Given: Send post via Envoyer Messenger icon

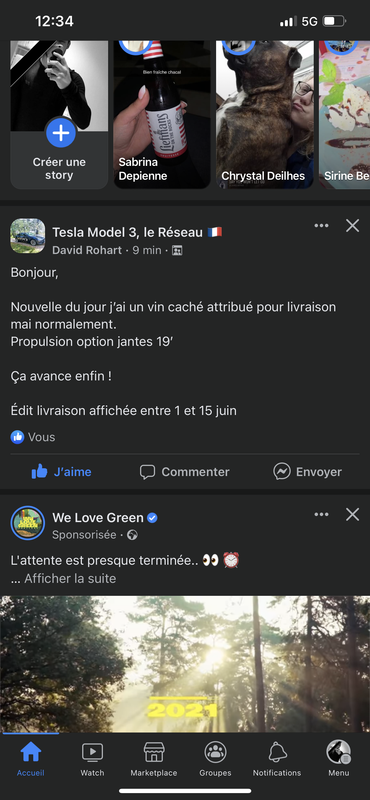Looking at the screenshot, I should click(307, 472).
